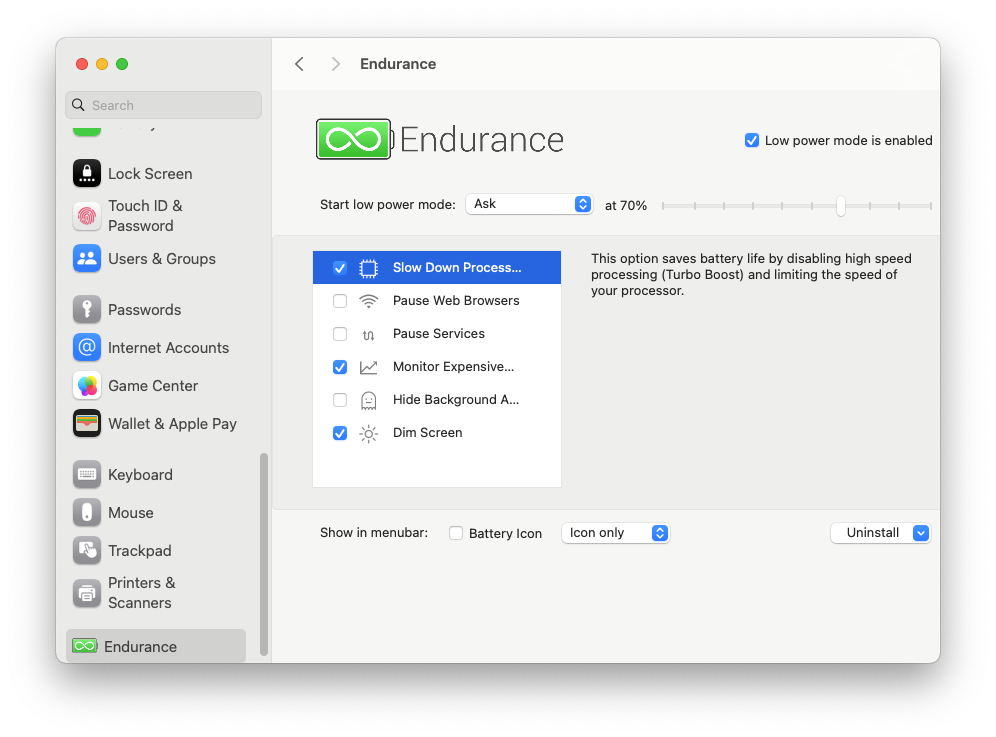The width and height of the screenshot is (996, 737).
Task: Click the Pause Web Browsers WiFi icon
Action: coord(369,300)
